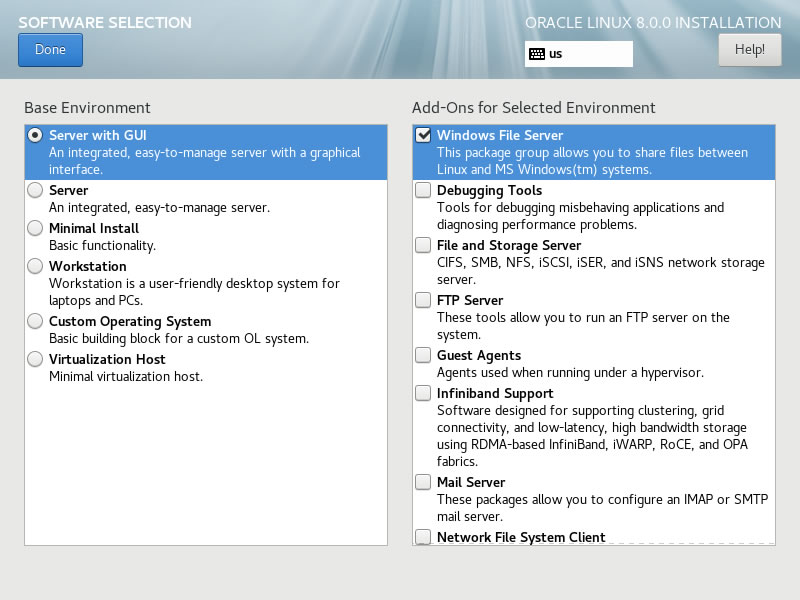Tick the Guest Agents checkbox
The image size is (800, 600).
click(x=423, y=355)
